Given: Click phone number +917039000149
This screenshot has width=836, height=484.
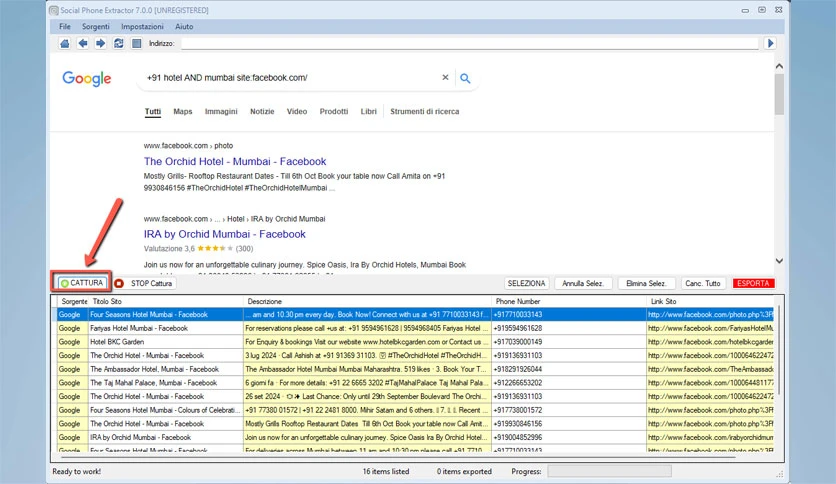Looking at the screenshot, I should click(518, 342).
